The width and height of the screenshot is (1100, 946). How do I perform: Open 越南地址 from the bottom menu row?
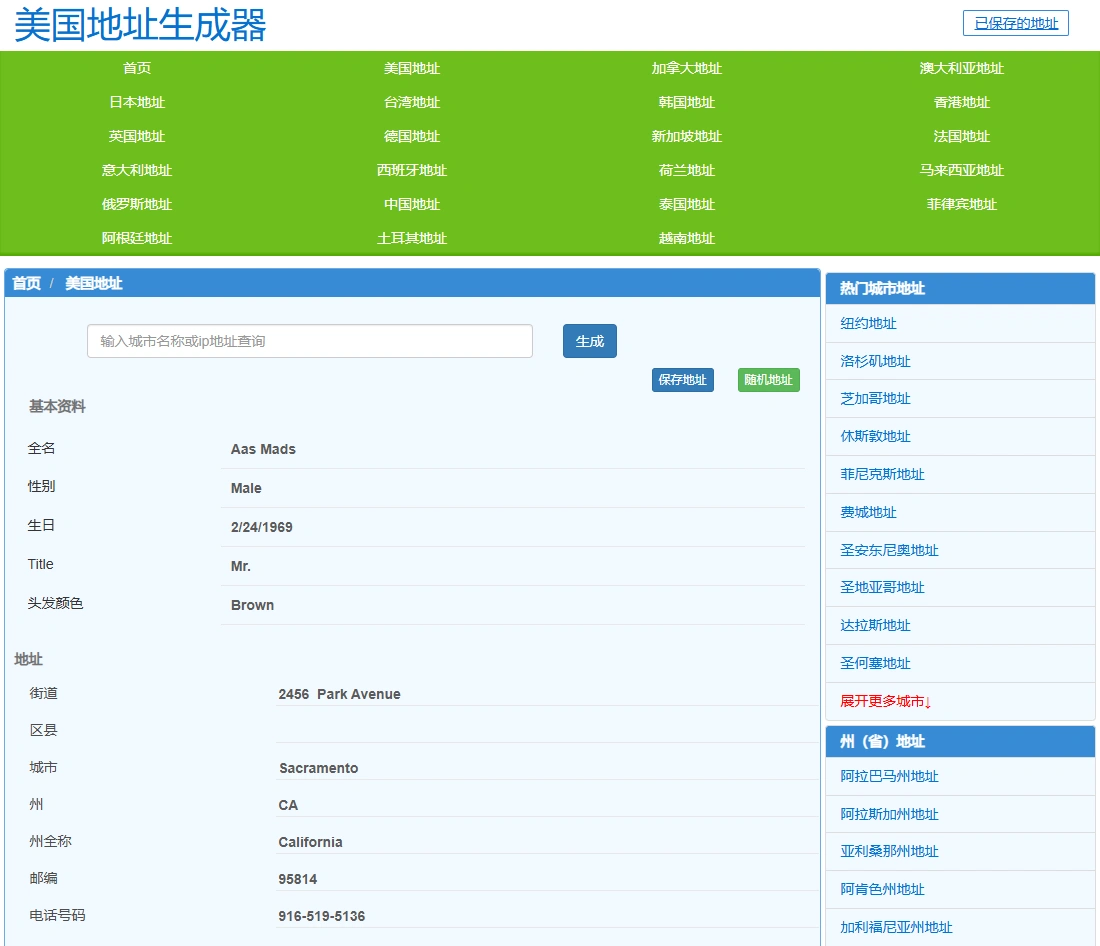687,238
